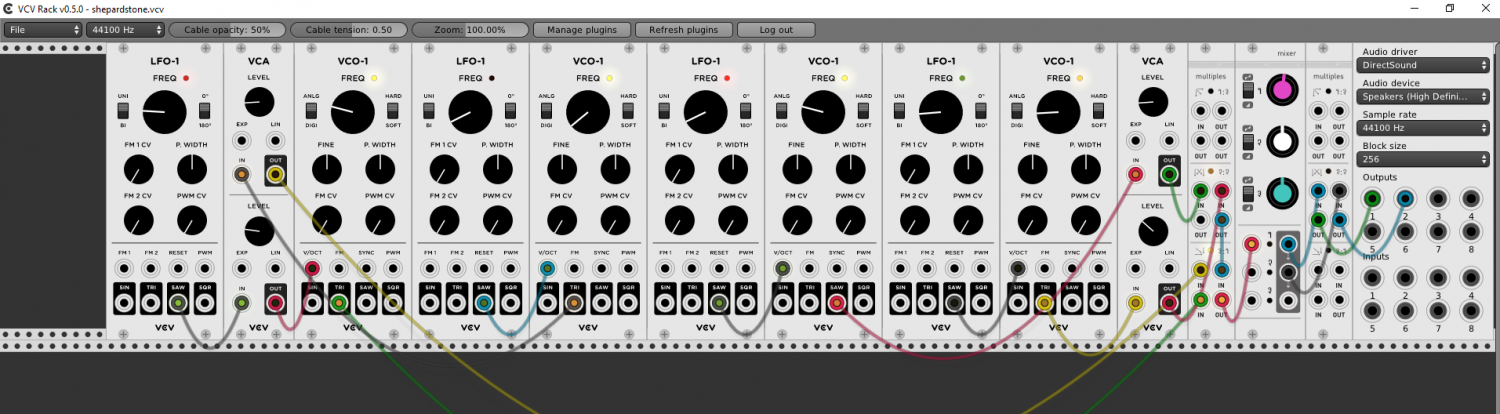1500x414 pixels.
Task: Toggle UNI/BI switch on second LFO-1
Action: (x=429, y=110)
